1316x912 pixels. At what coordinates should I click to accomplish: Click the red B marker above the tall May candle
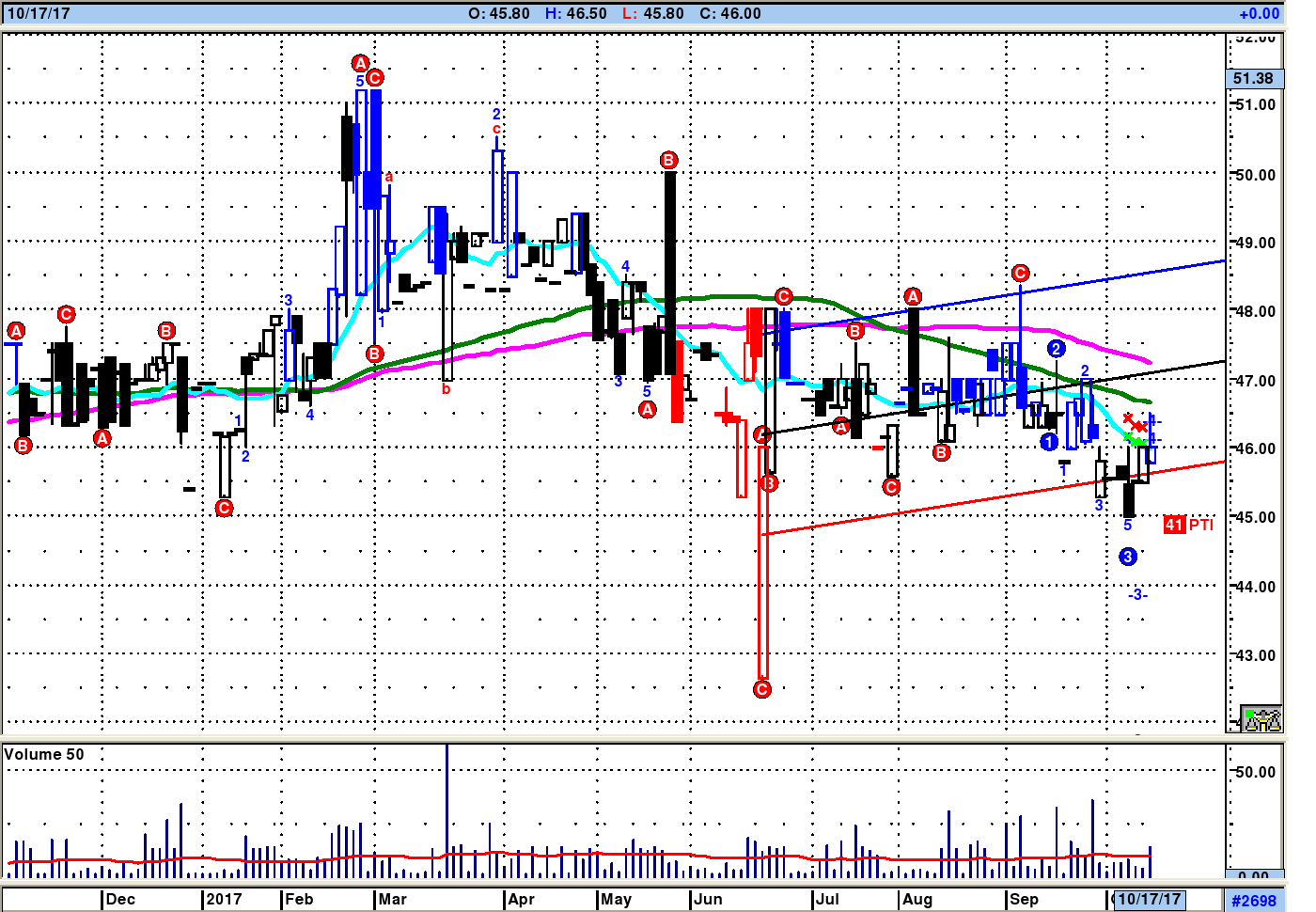point(668,160)
